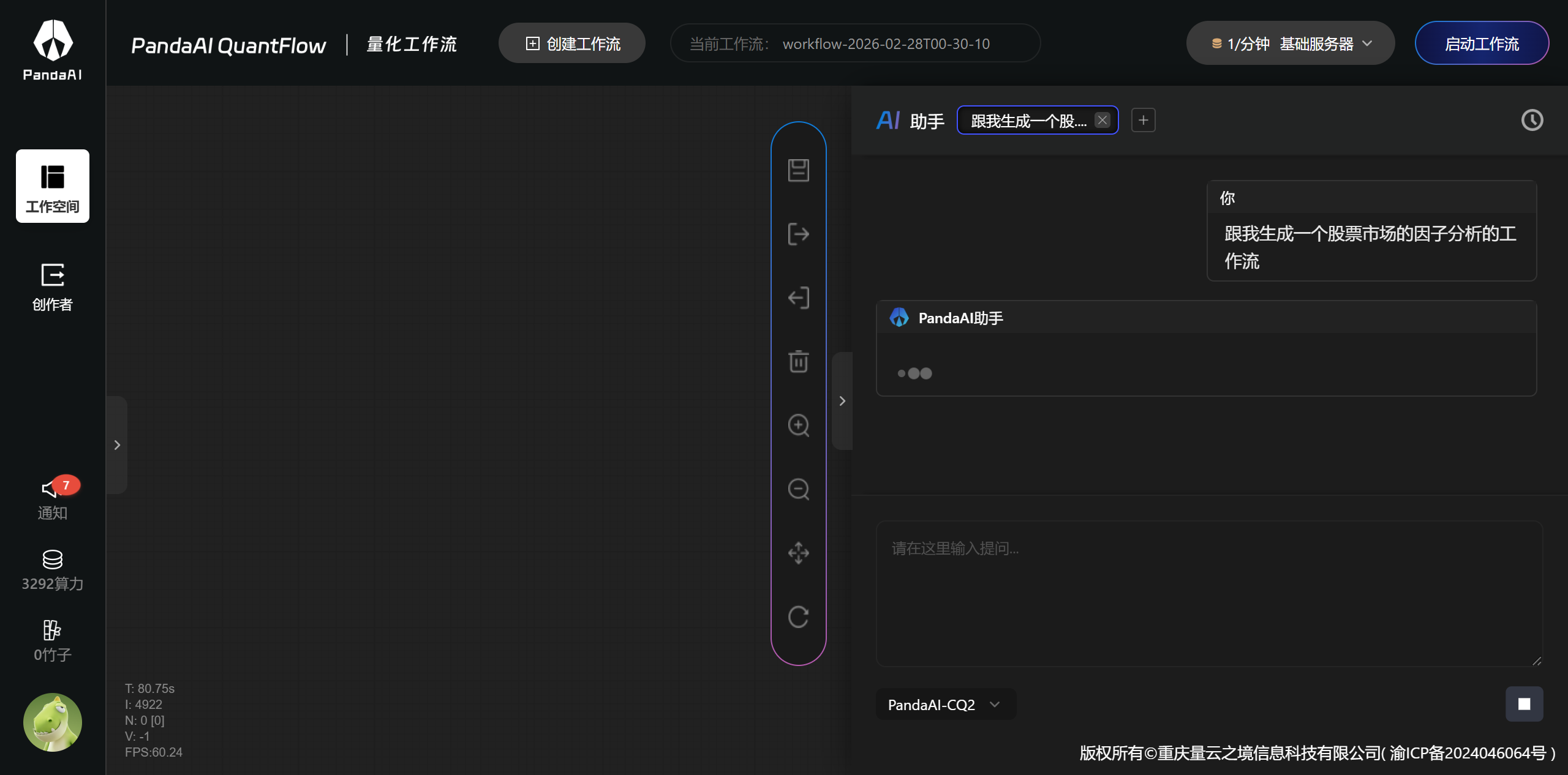Select the move/pan canvas tool
The width and height of the screenshot is (1568, 775).
799,553
